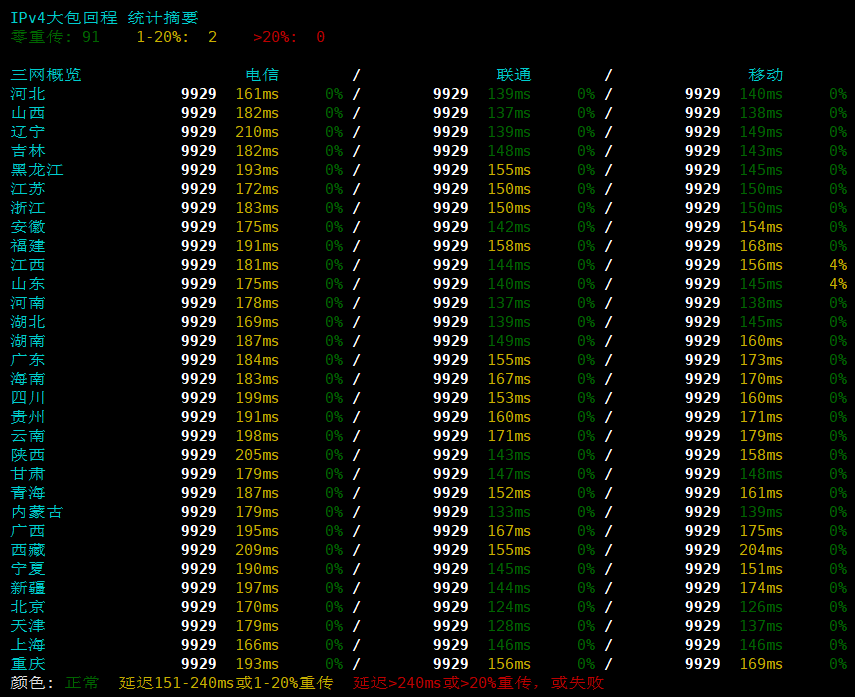The height and width of the screenshot is (697, 855).
Task: Click the 173ms latency in 广东 row
Action: click(x=761, y=360)
